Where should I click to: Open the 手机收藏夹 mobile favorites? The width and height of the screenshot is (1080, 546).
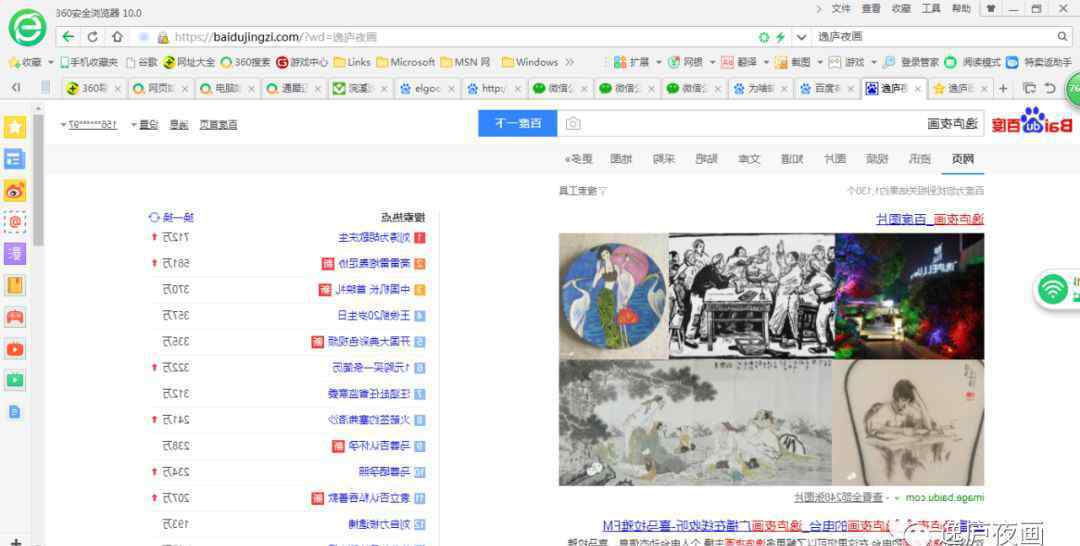pyautogui.click(x=89, y=63)
